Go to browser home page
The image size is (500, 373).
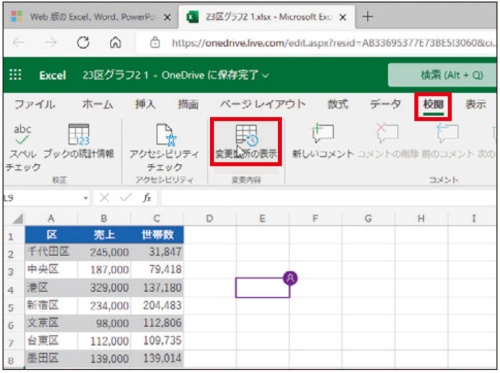(x=115, y=43)
